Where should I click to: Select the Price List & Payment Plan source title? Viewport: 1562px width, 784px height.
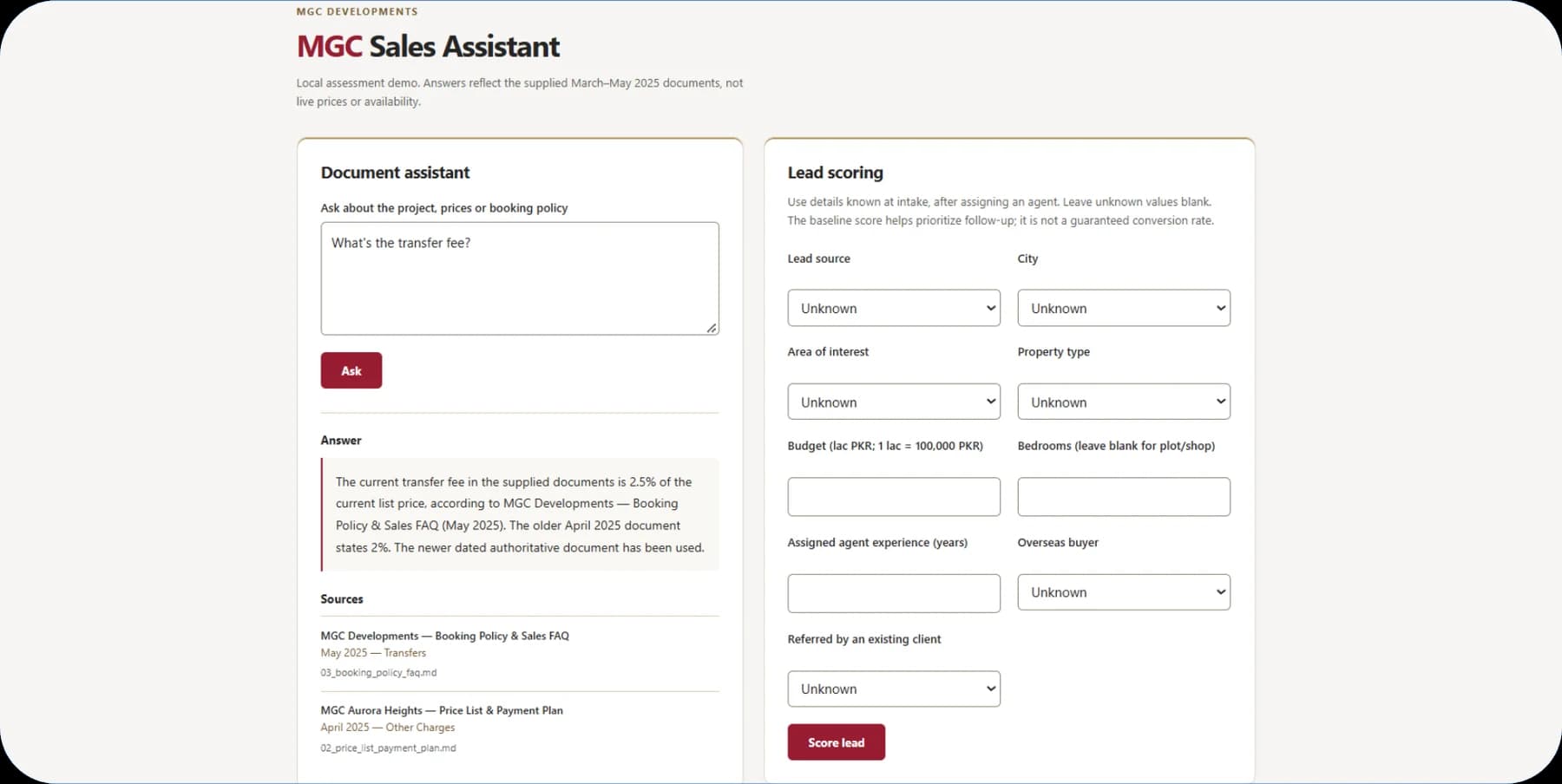[442, 710]
